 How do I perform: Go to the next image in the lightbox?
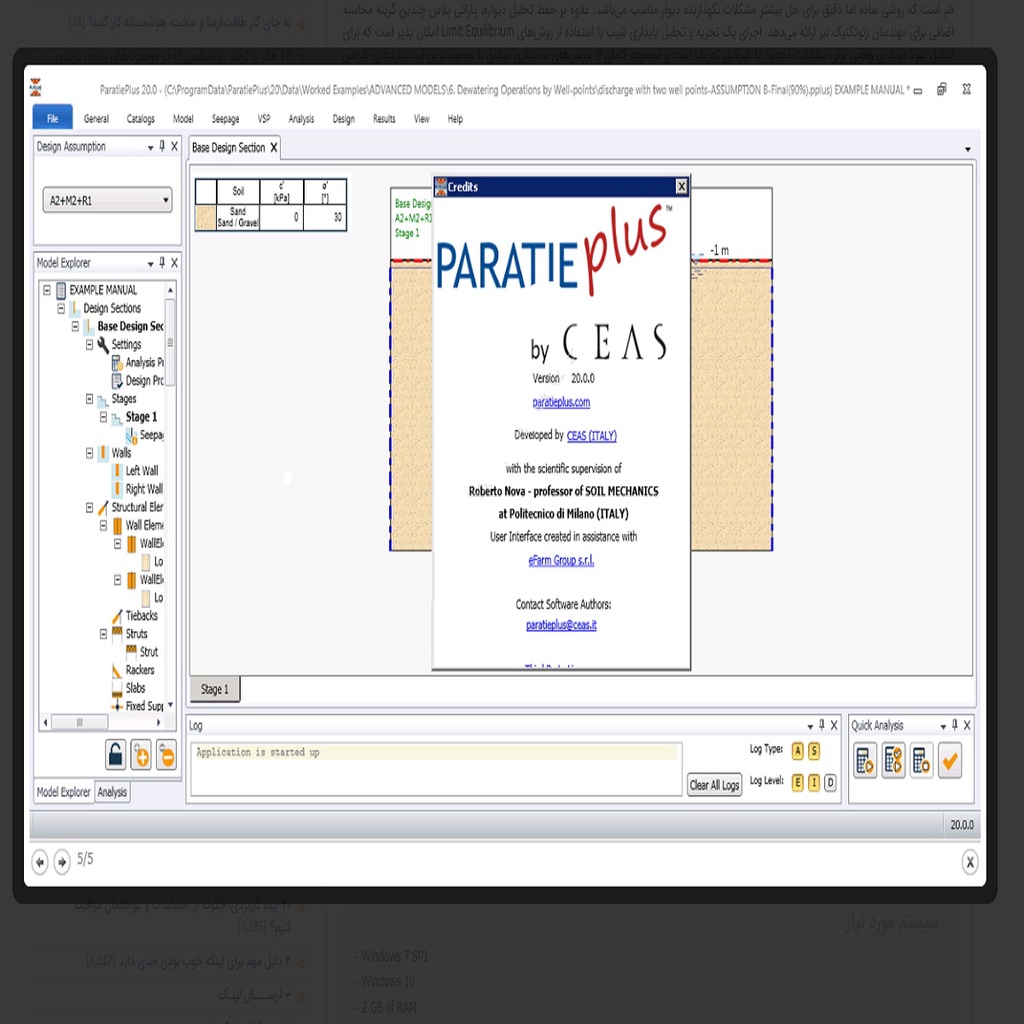click(62, 862)
